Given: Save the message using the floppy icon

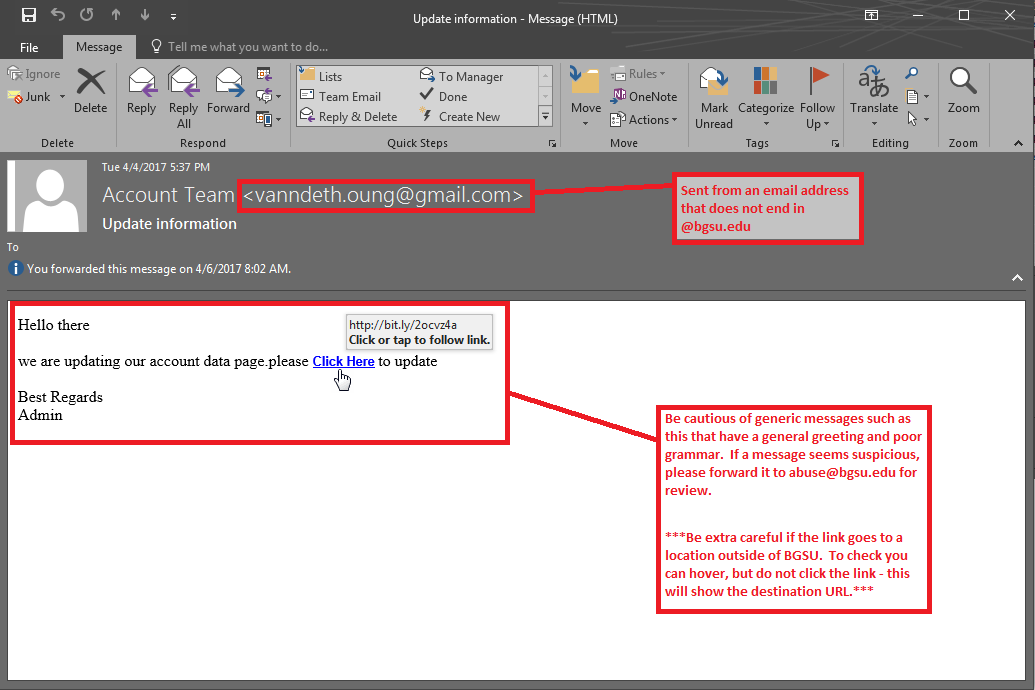Looking at the screenshot, I should coord(29,16).
